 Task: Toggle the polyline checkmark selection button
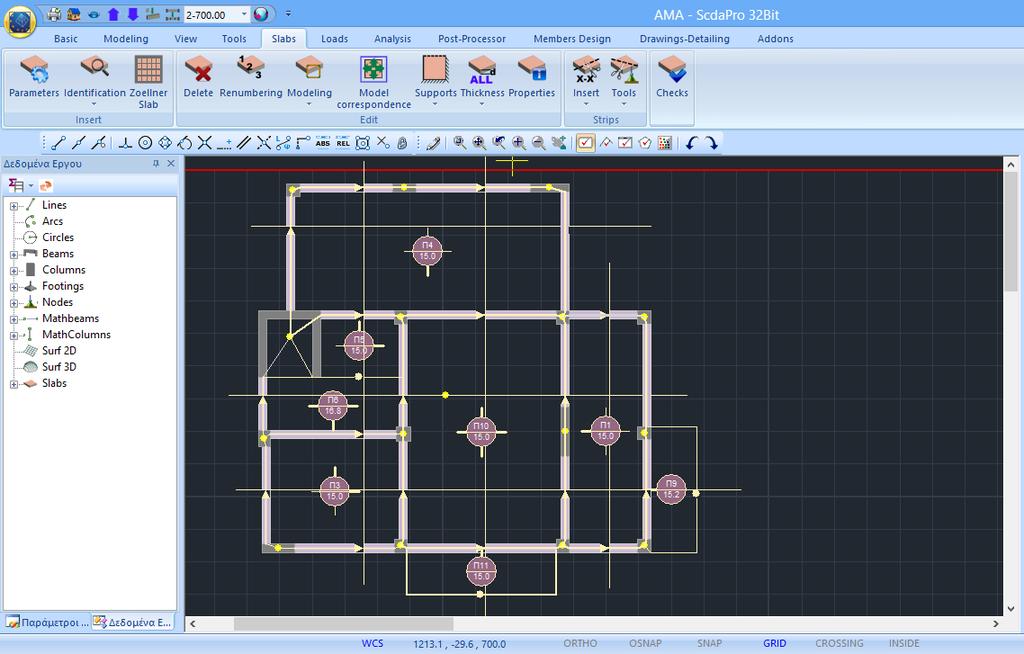(605, 142)
